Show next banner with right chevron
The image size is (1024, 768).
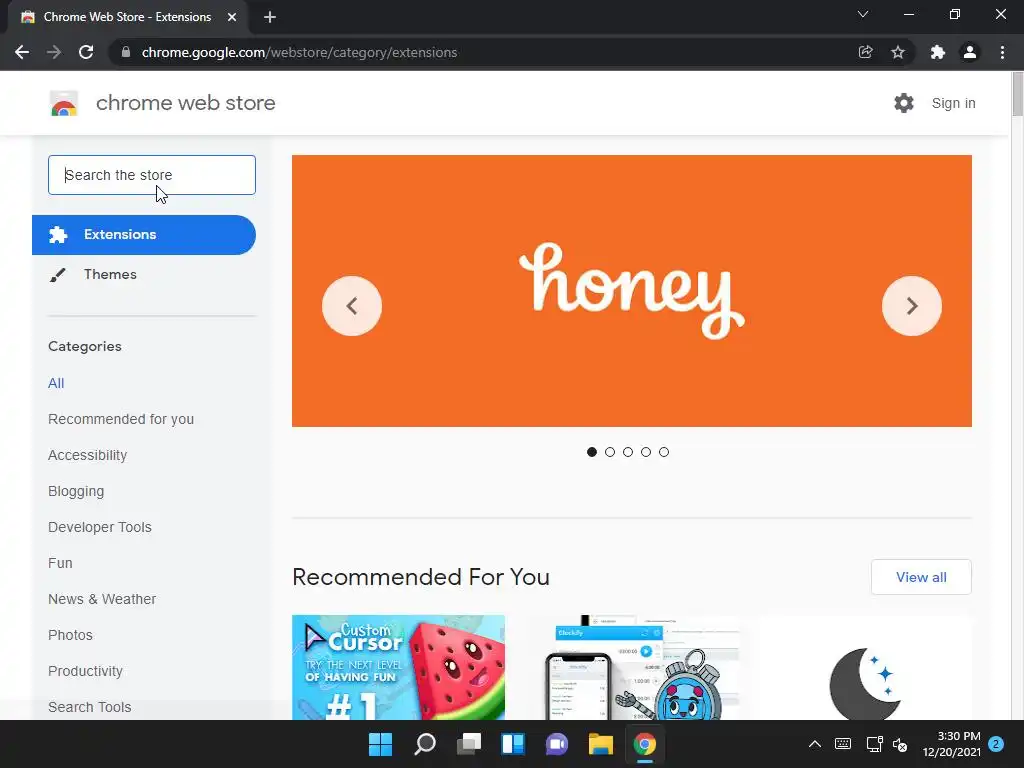[912, 306]
